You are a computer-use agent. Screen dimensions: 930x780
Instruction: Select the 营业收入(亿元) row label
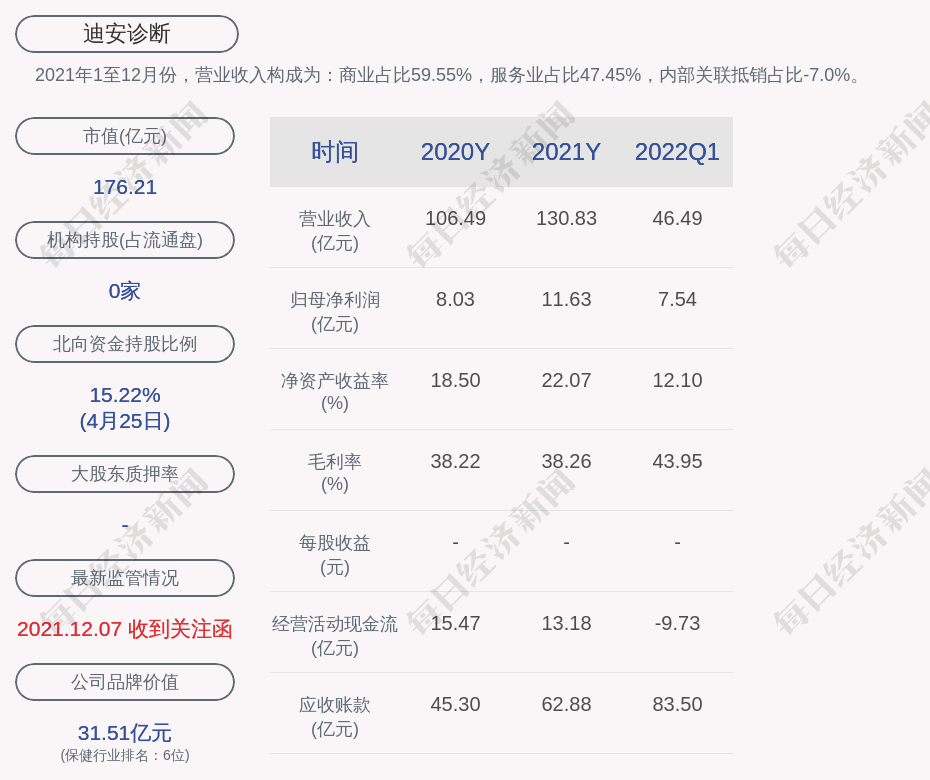click(x=335, y=230)
